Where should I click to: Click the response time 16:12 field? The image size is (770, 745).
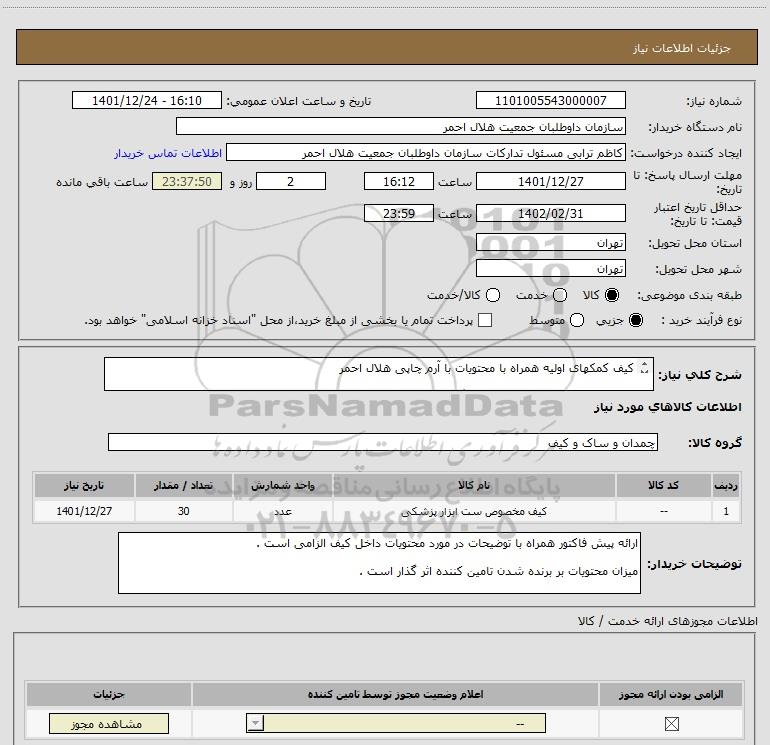point(399,181)
